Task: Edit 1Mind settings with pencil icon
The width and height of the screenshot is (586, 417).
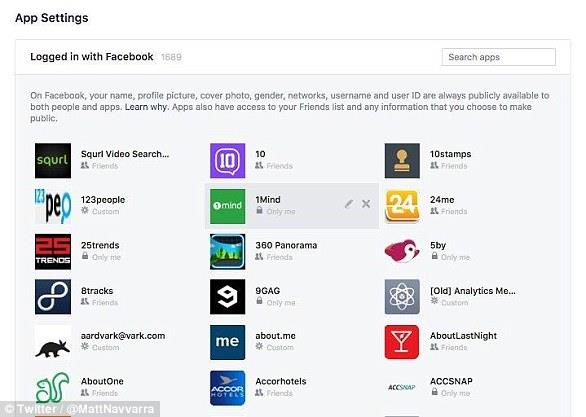Action: click(348, 204)
